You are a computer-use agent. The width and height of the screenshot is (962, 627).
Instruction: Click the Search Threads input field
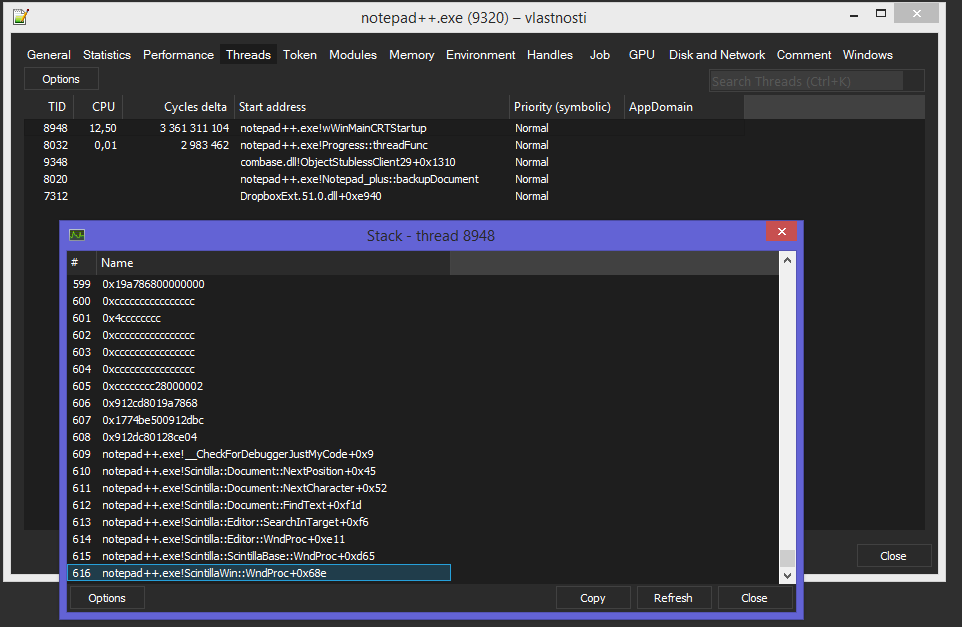point(816,80)
